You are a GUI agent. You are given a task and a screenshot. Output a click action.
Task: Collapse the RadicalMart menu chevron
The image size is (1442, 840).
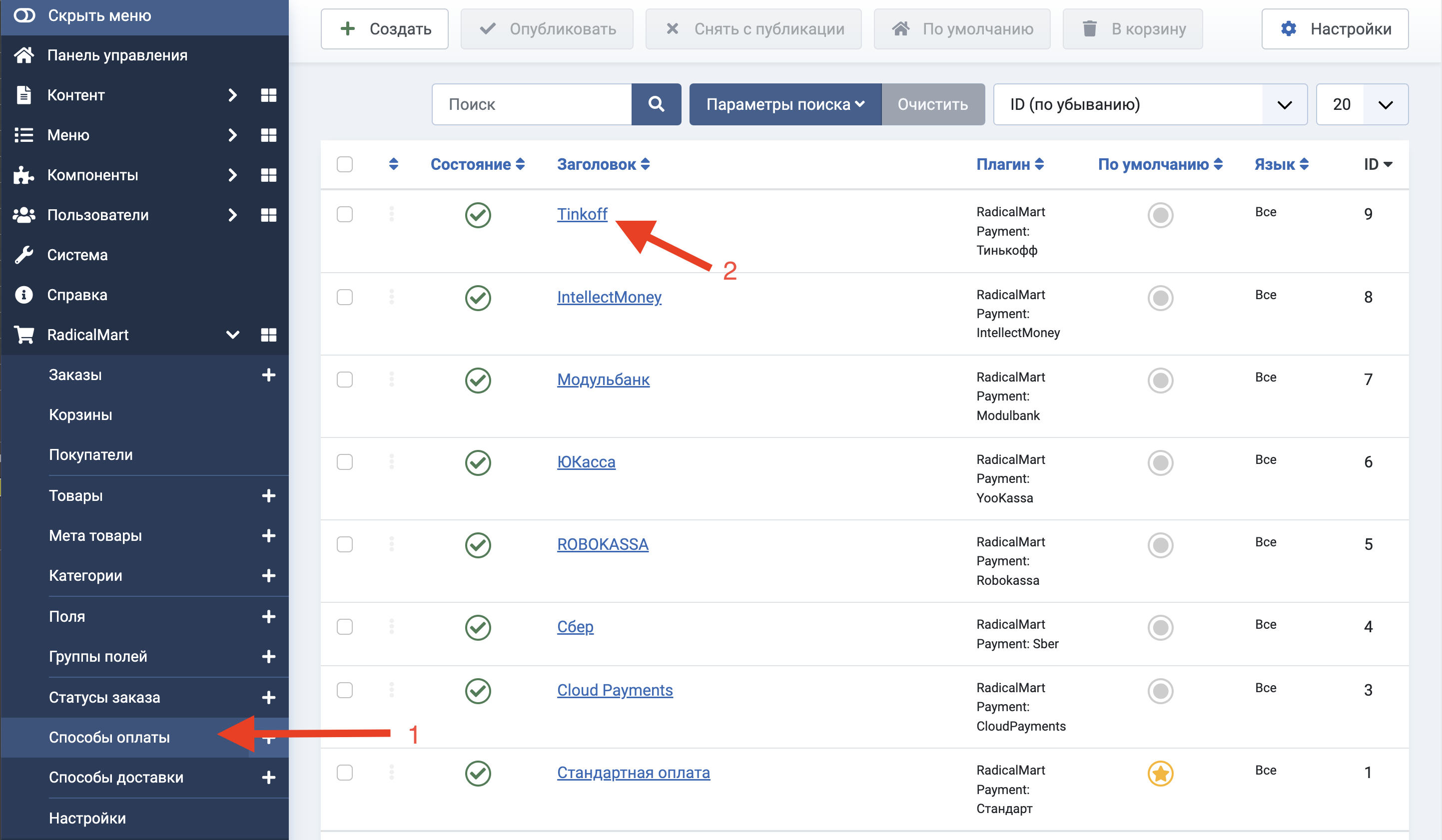232,335
